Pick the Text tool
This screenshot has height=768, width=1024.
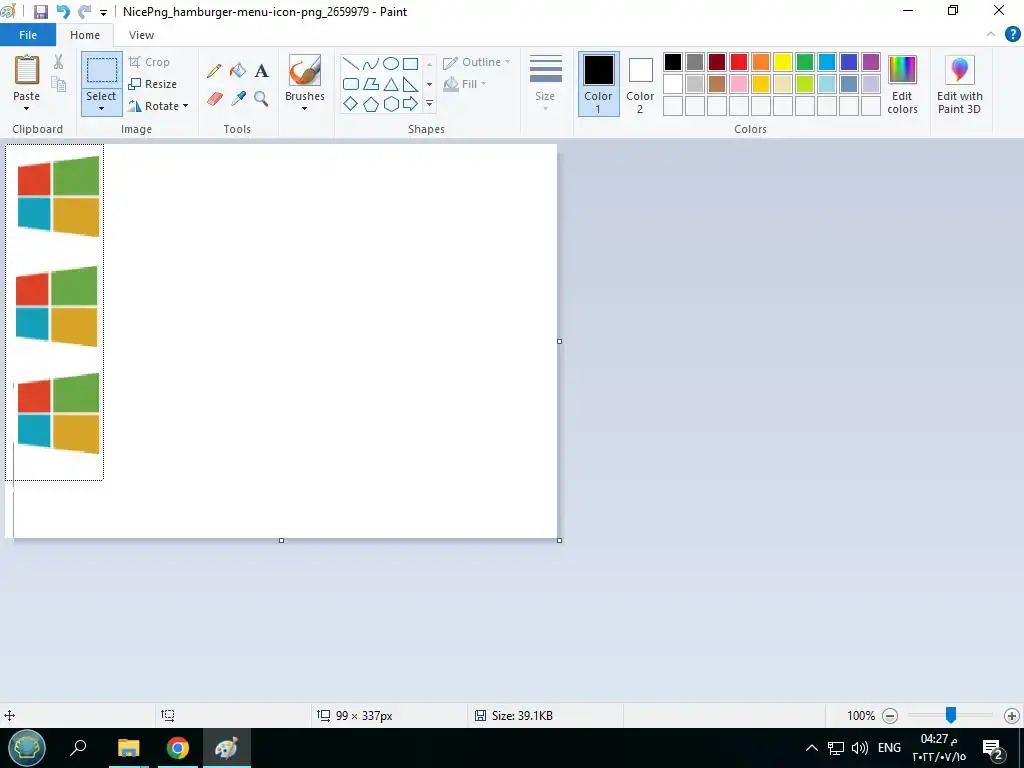[261, 71]
